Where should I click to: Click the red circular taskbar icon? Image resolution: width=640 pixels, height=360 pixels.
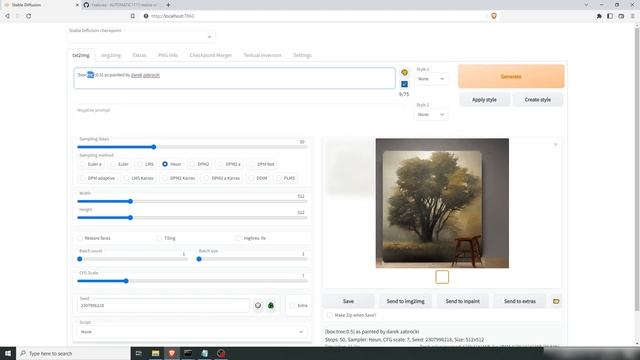tap(221, 353)
